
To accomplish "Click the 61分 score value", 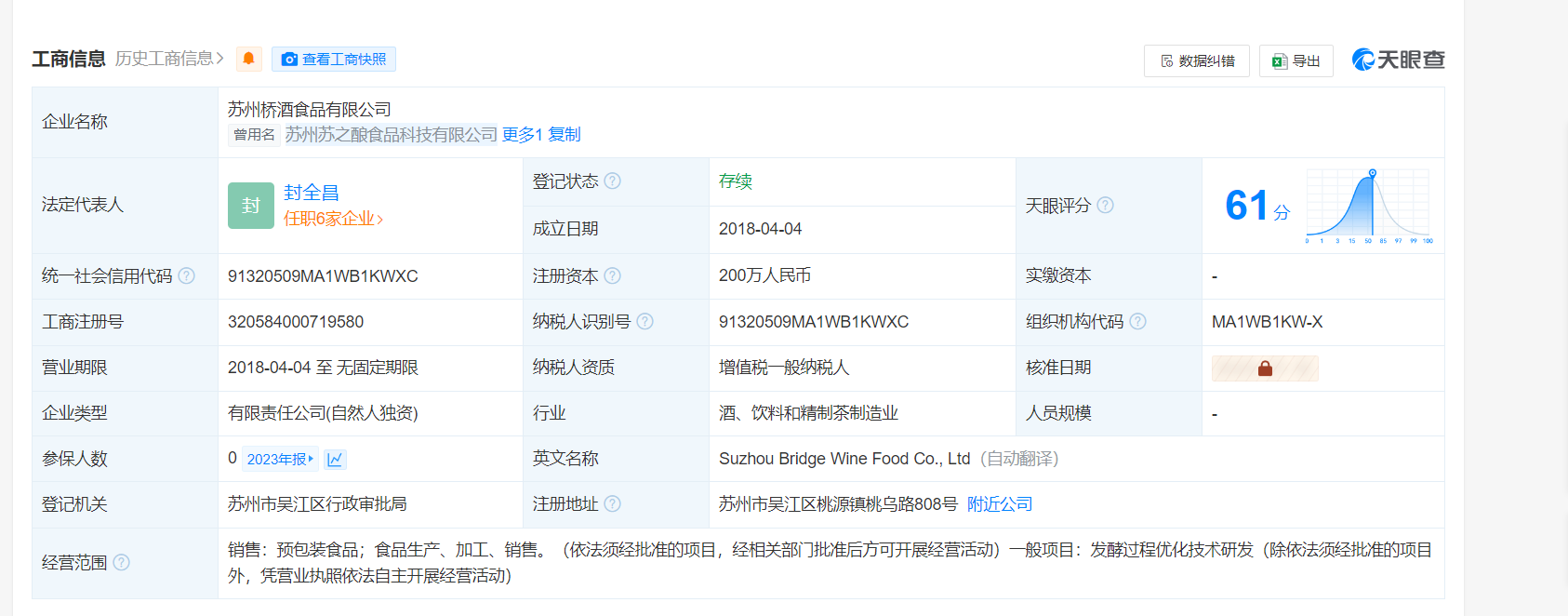I will [1257, 206].
